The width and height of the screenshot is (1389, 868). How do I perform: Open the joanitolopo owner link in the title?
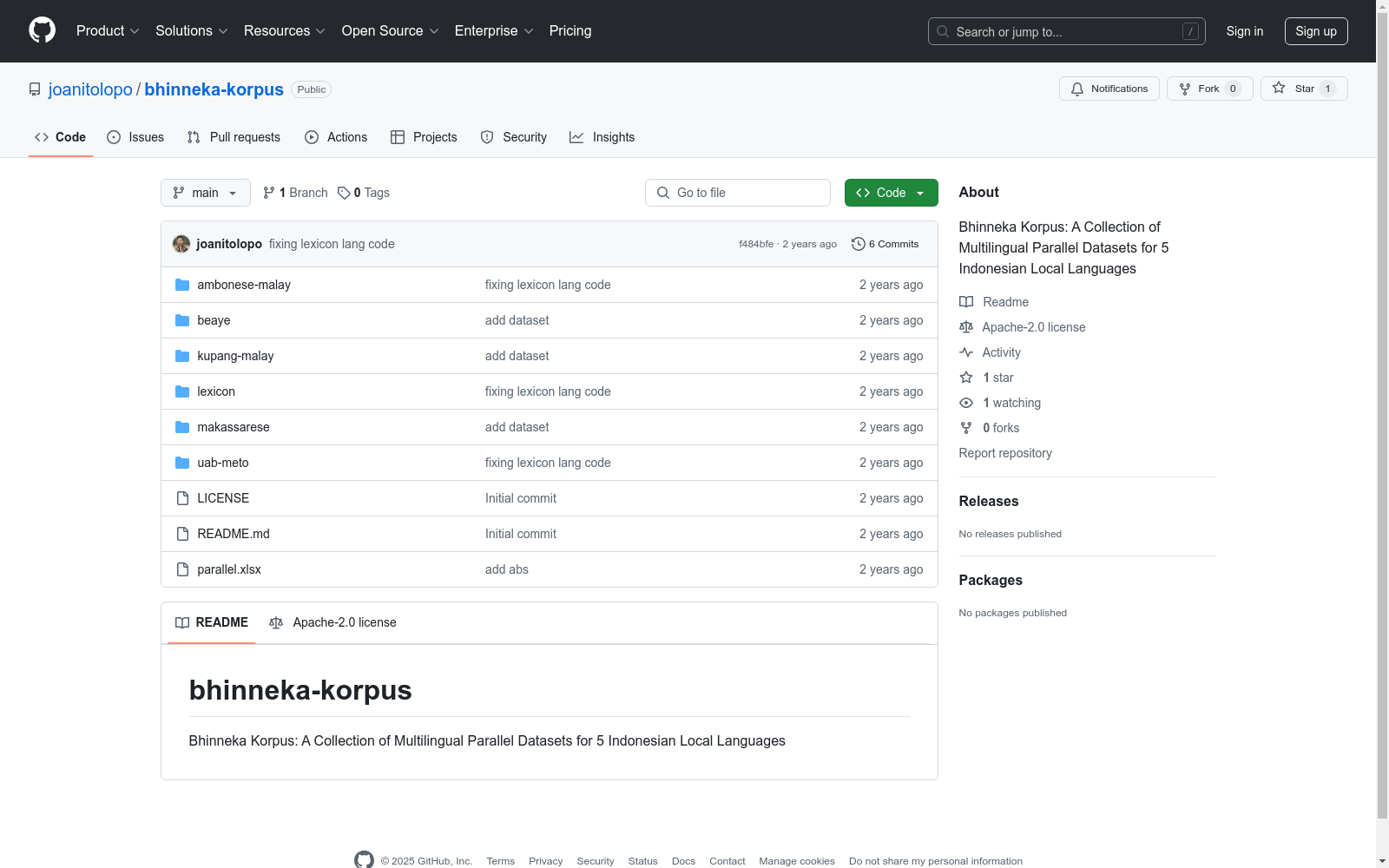coord(90,89)
